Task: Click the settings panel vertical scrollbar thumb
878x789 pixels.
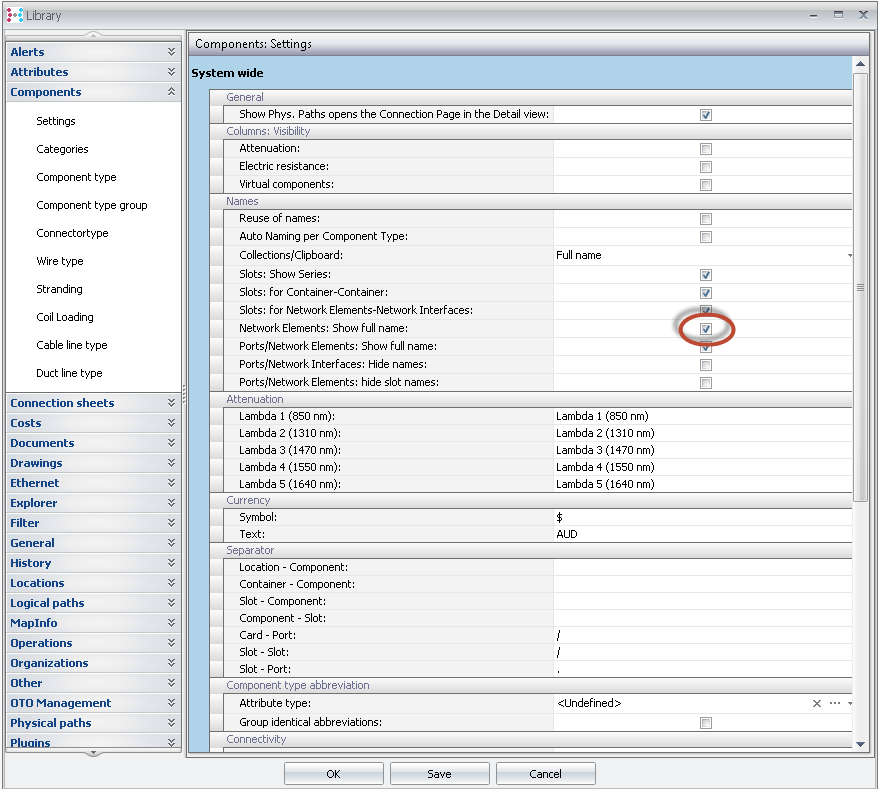Action: click(860, 288)
